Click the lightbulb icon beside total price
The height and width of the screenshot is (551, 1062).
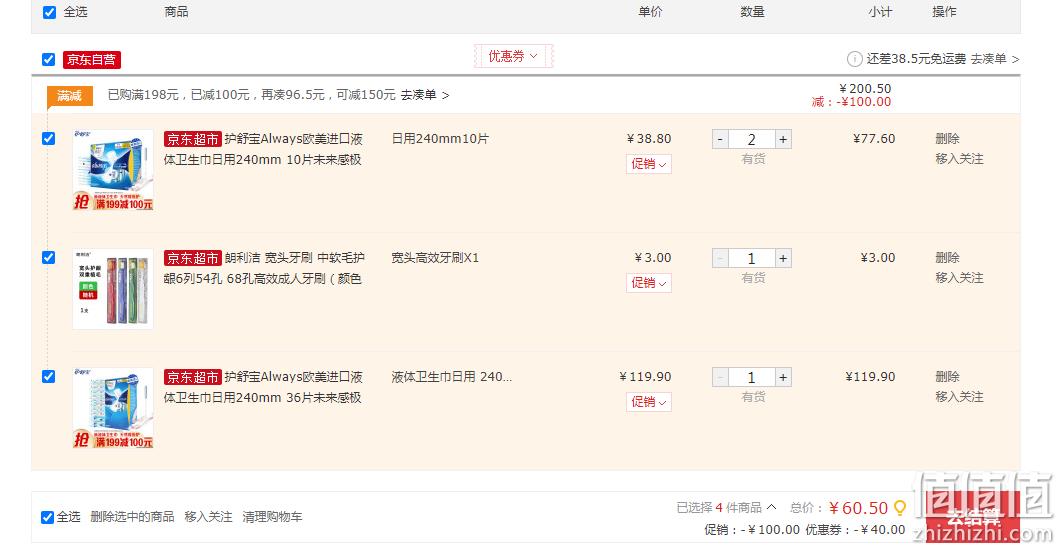899,508
